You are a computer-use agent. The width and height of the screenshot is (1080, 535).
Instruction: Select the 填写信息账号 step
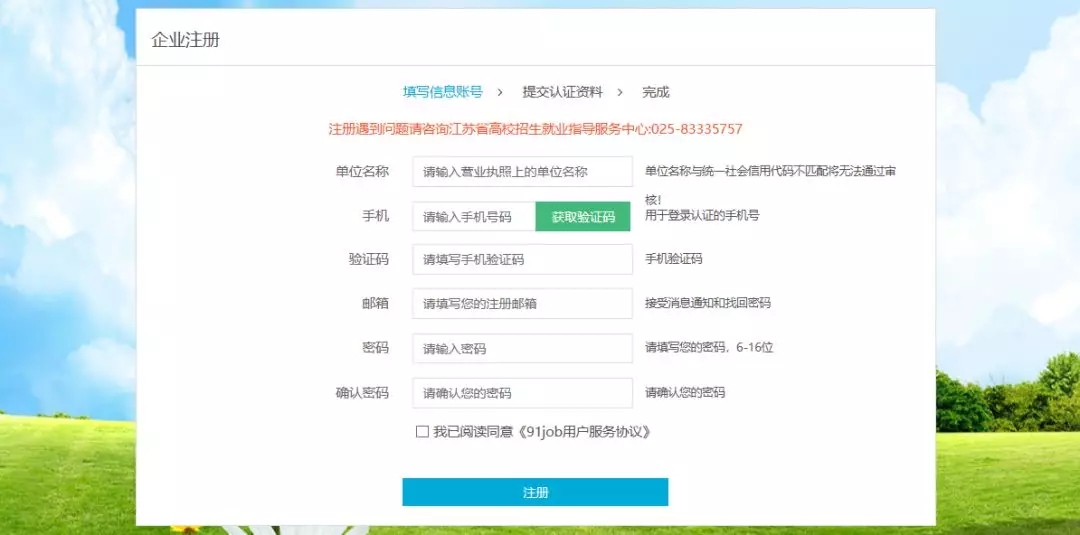click(x=442, y=92)
